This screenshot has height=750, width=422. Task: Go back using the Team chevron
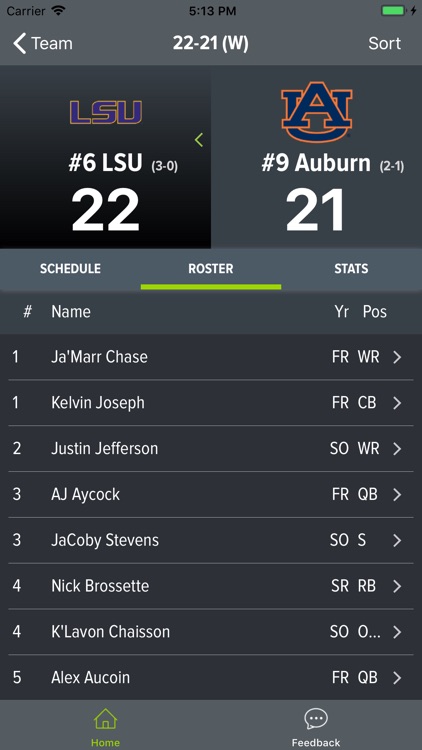(20, 44)
